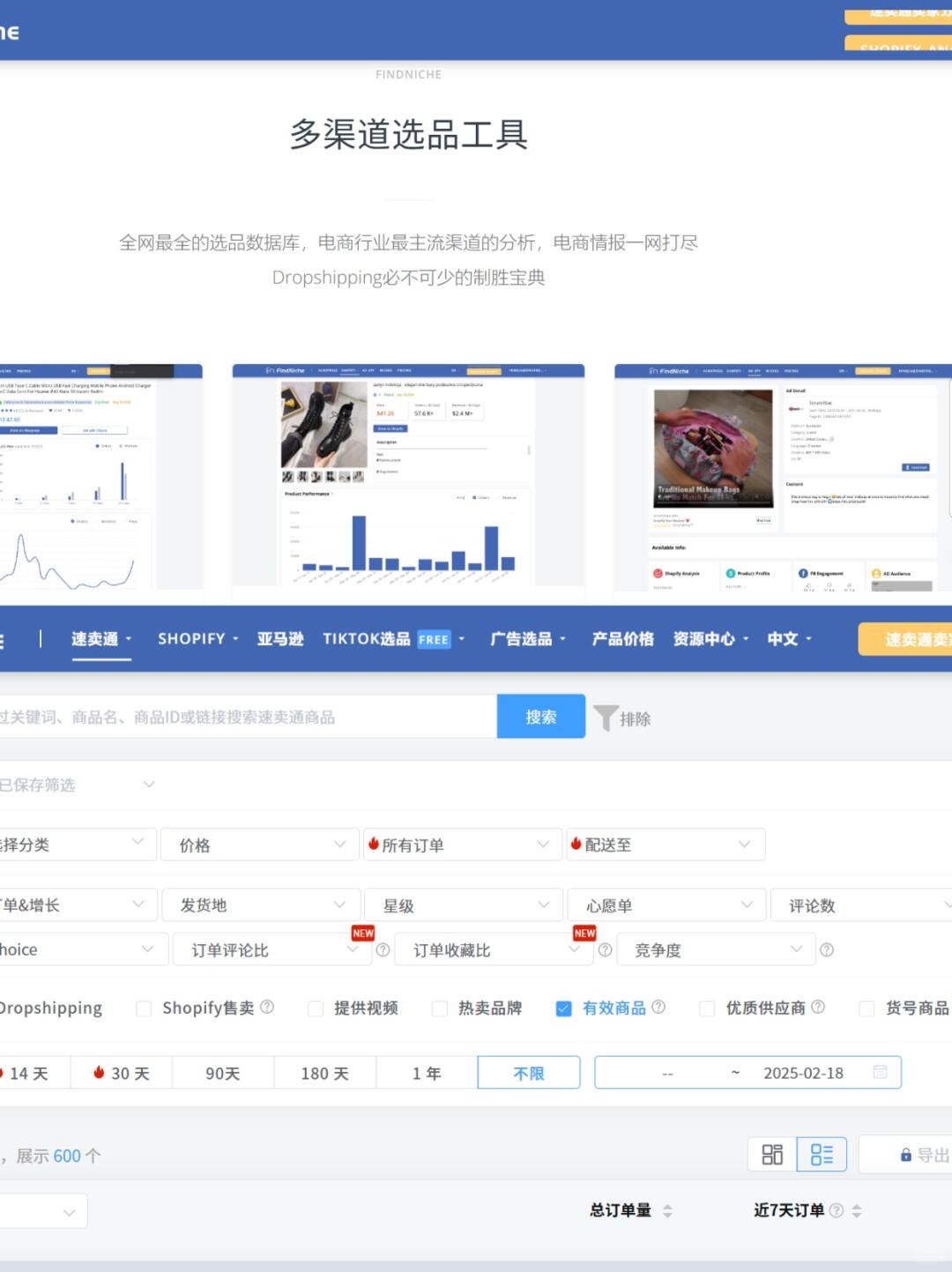The height and width of the screenshot is (1272, 952).
Task: Select the 30 天 time range
Action: coord(122,1073)
